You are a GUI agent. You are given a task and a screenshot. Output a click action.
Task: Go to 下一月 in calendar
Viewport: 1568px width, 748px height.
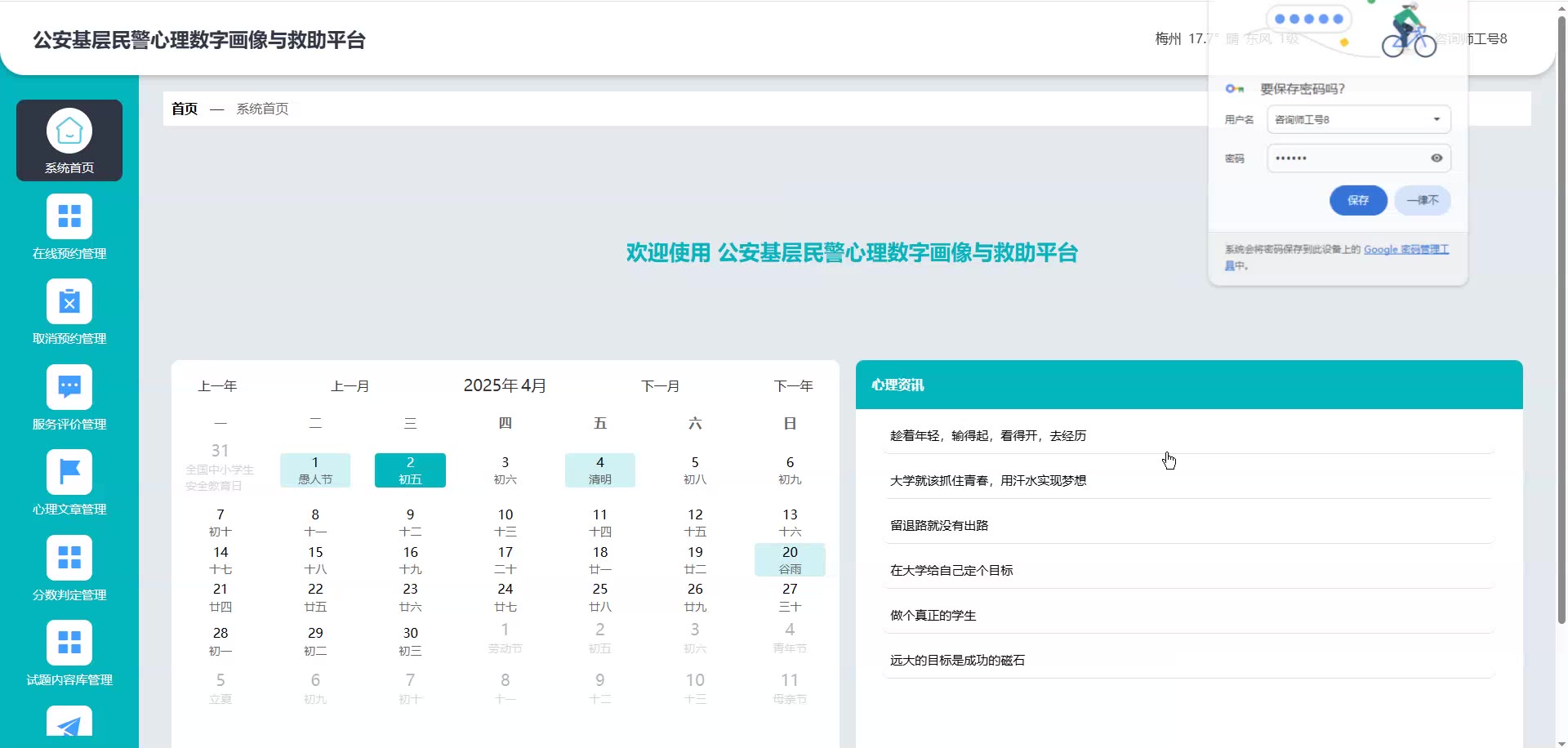tap(660, 386)
